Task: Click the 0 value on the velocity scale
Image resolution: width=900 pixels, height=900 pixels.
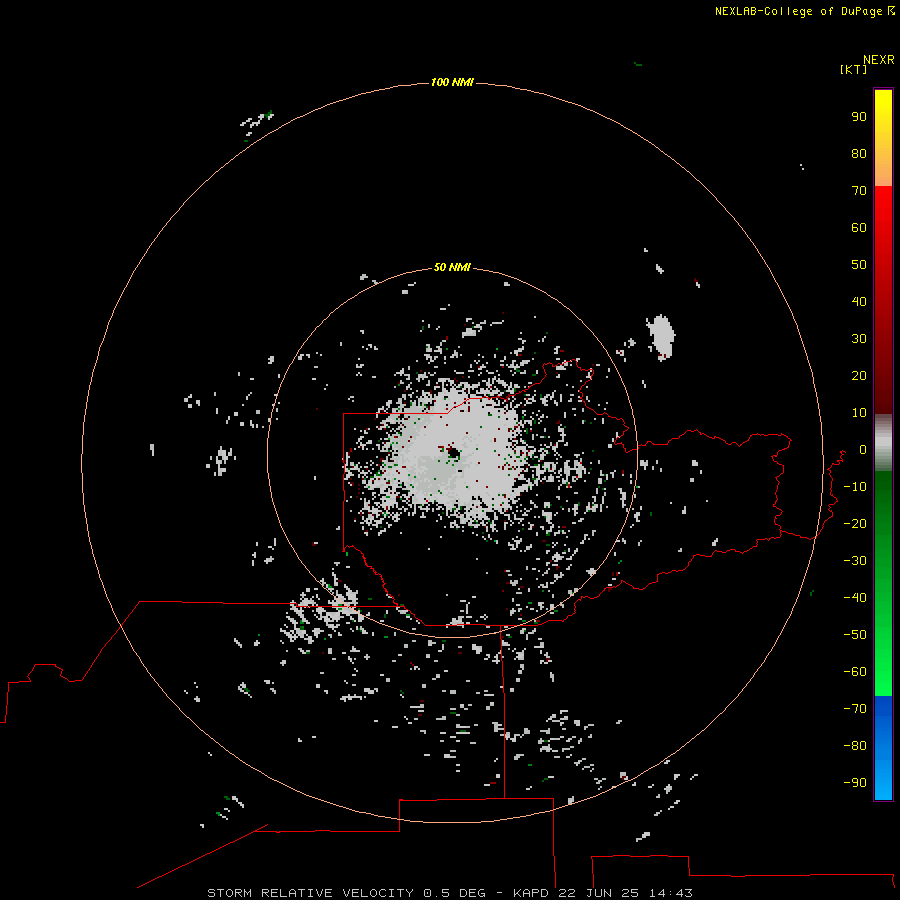Action: [863, 449]
